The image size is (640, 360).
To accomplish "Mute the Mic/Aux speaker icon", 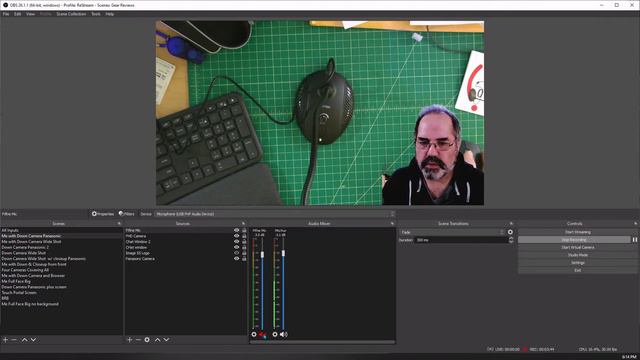I will tap(284, 334).
